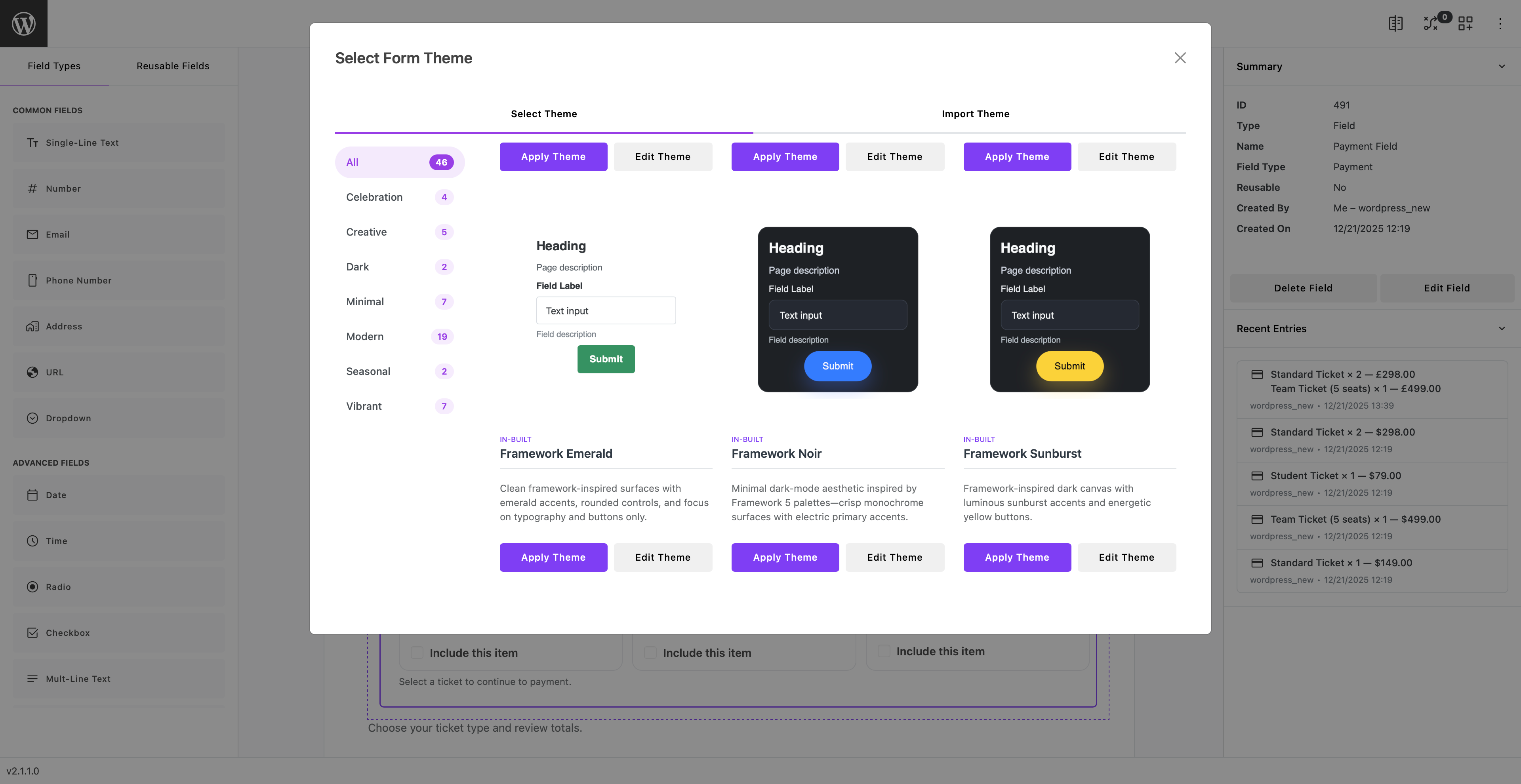Enable Include this item on the middle ticket
The image size is (1521, 784).
(650, 653)
